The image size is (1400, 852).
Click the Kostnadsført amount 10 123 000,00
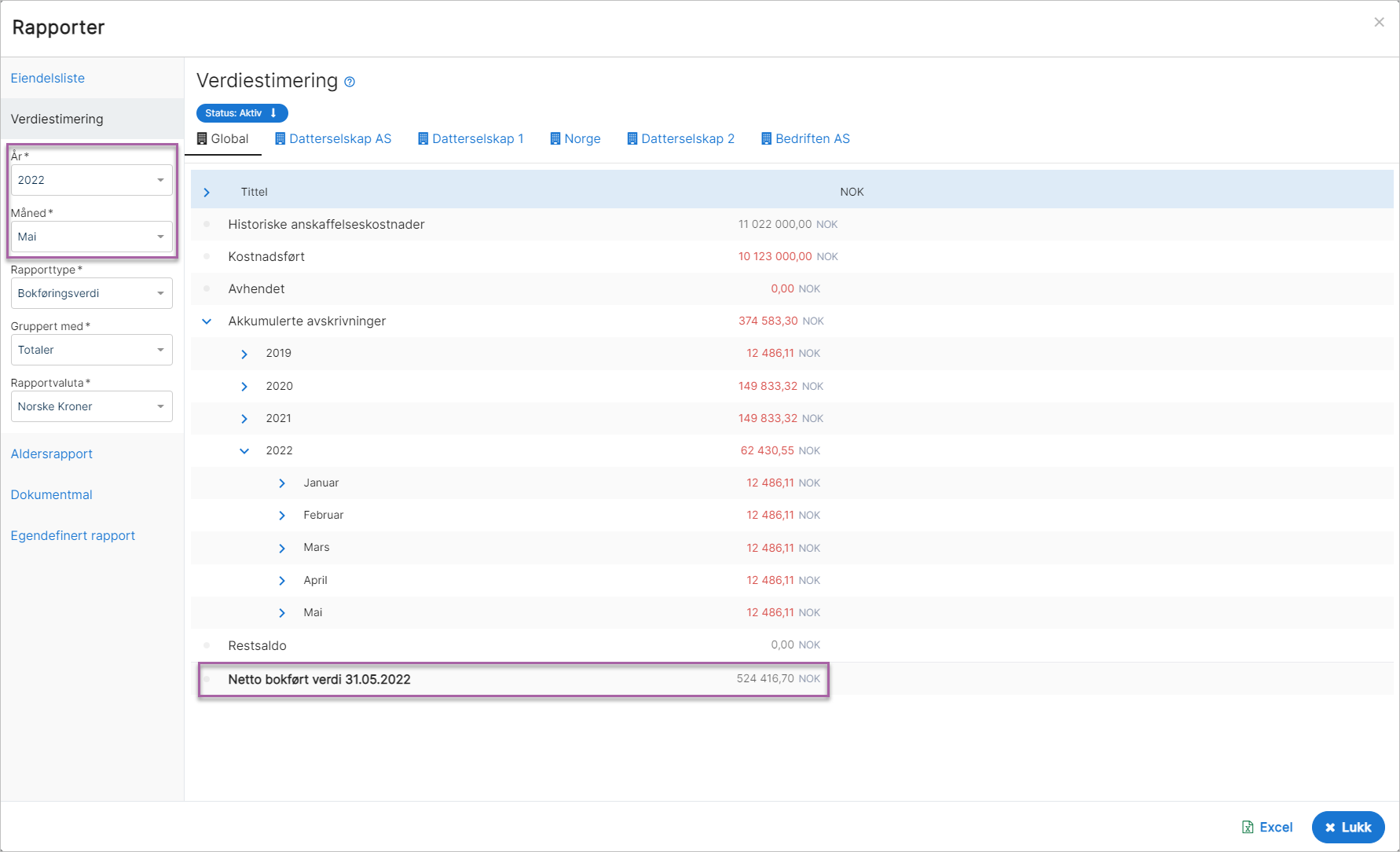tap(775, 256)
